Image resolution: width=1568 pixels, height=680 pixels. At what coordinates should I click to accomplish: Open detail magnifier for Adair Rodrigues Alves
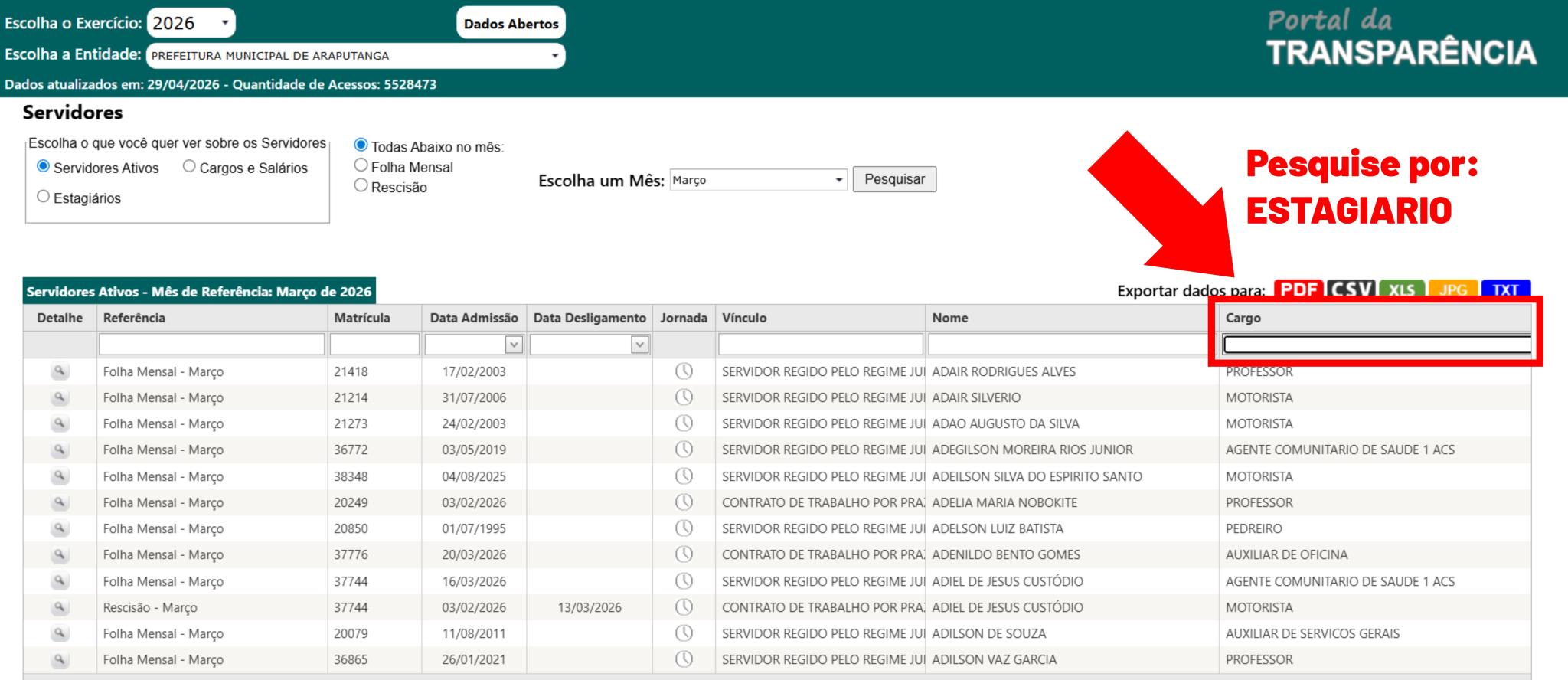point(60,371)
